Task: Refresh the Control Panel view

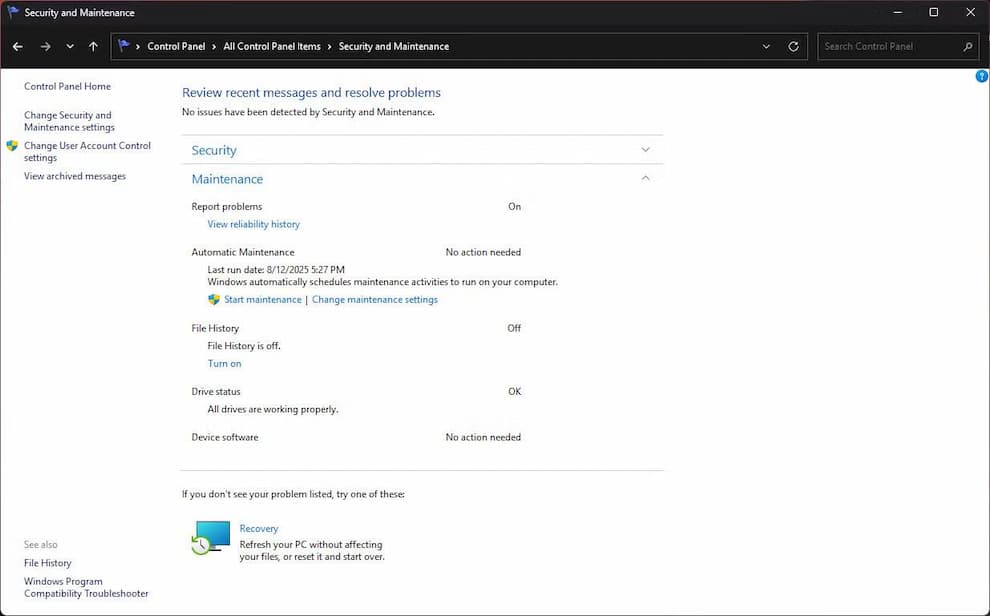Action: (x=794, y=47)
